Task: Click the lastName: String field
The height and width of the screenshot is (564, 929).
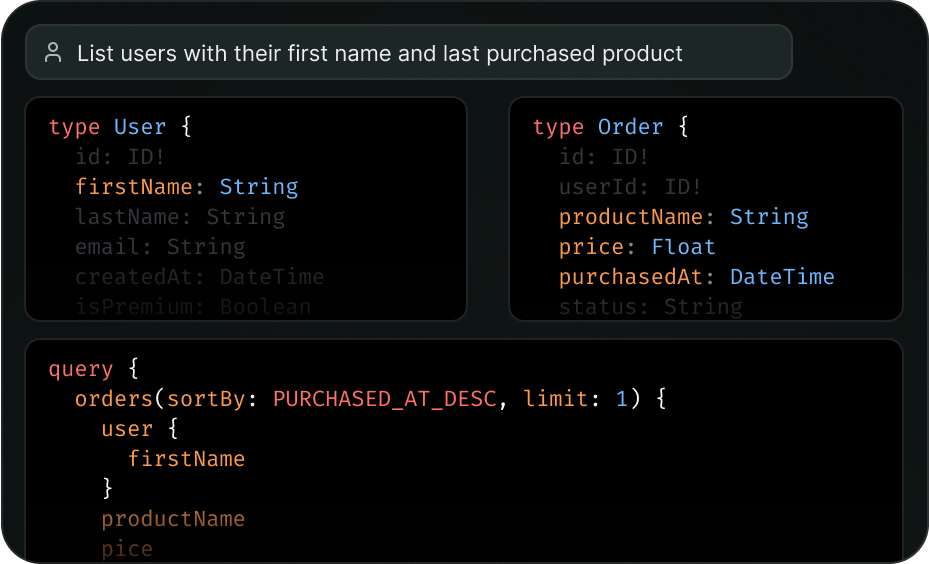Action: (x=179, y=217)
